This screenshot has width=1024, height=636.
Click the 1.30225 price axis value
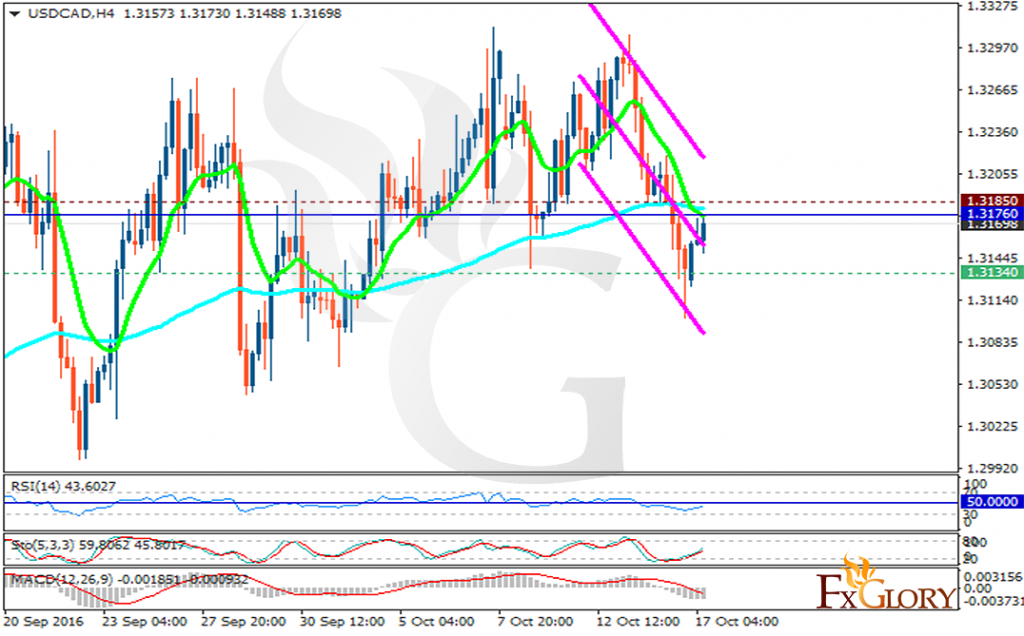click(992, 426)
